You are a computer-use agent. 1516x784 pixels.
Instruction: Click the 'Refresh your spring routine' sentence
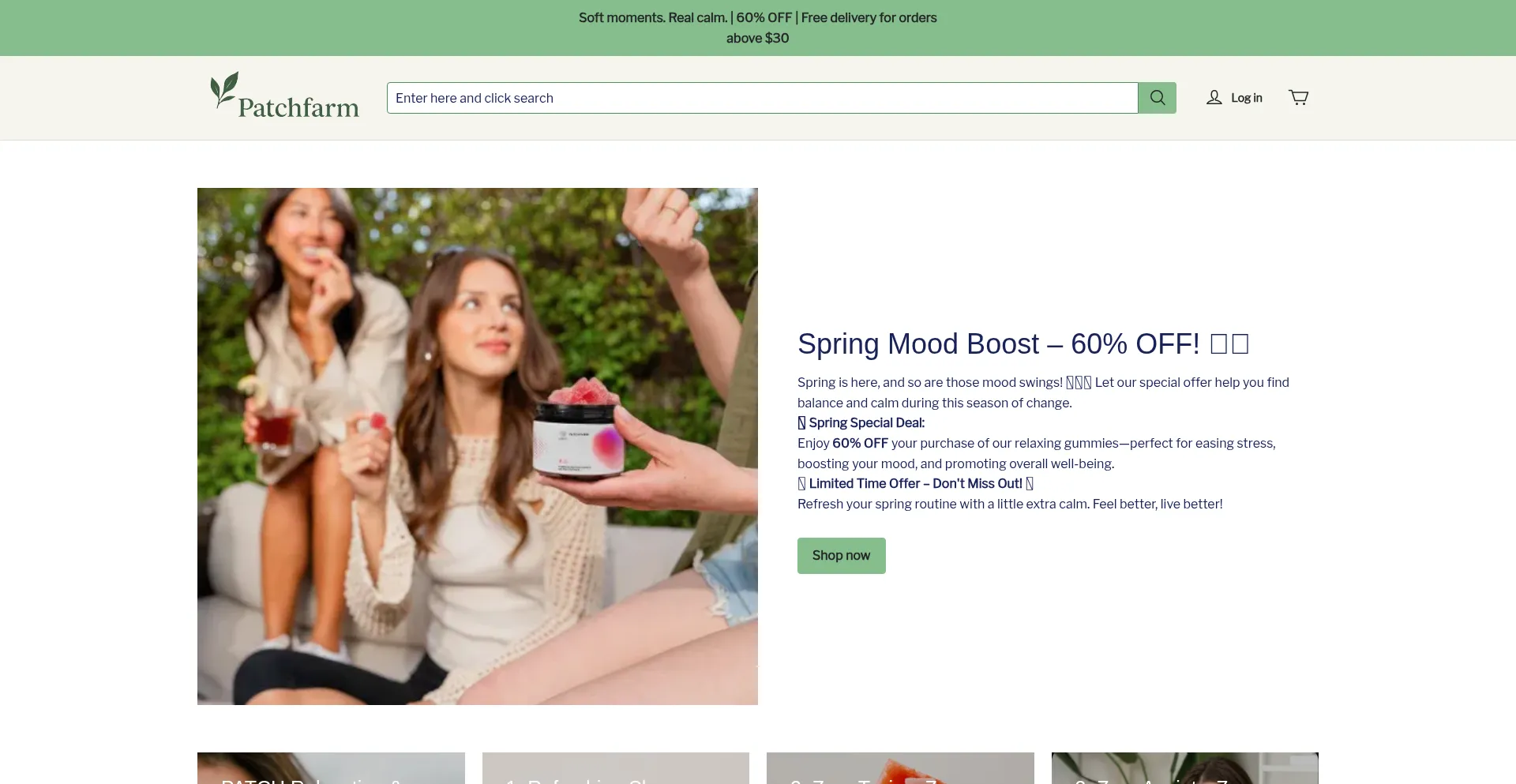pos(1009,505)
